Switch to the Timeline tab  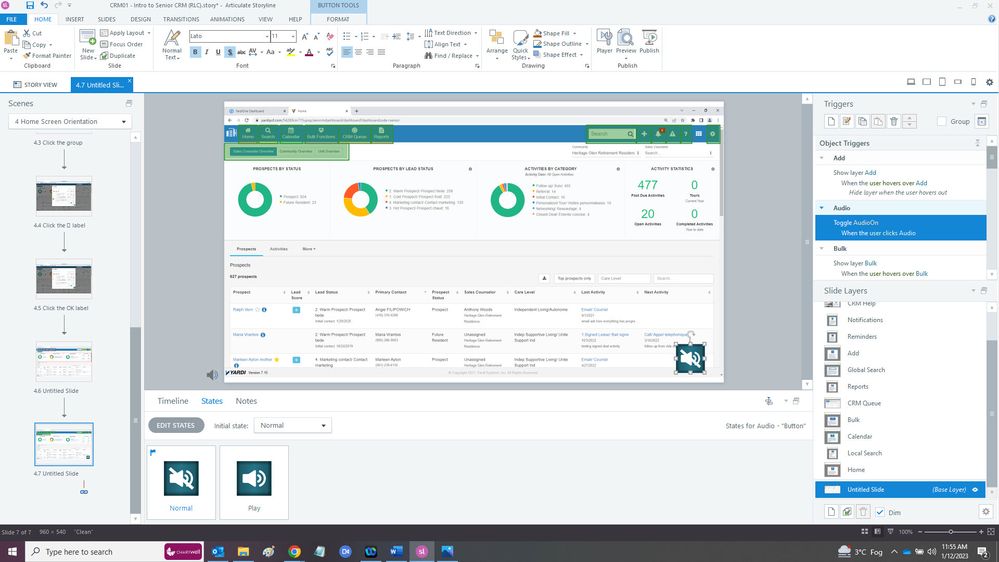click(172, 401)
